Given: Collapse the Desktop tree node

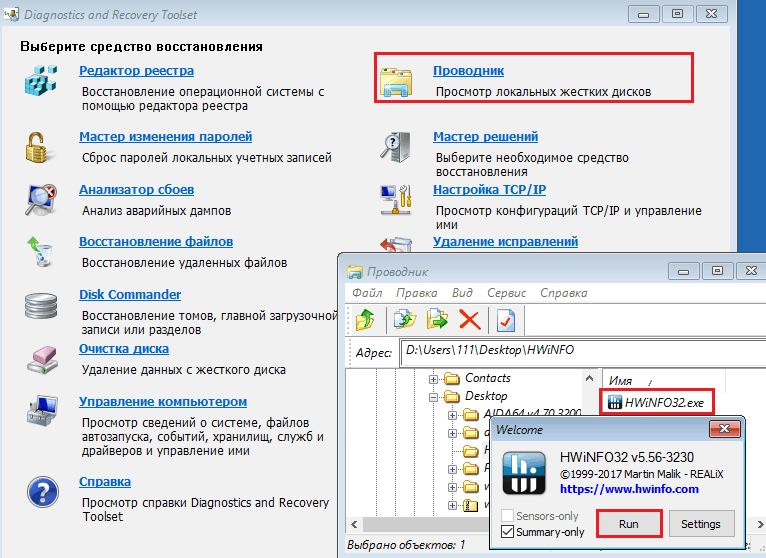Looking at the screenshot, I should click(x=433, y=397).
